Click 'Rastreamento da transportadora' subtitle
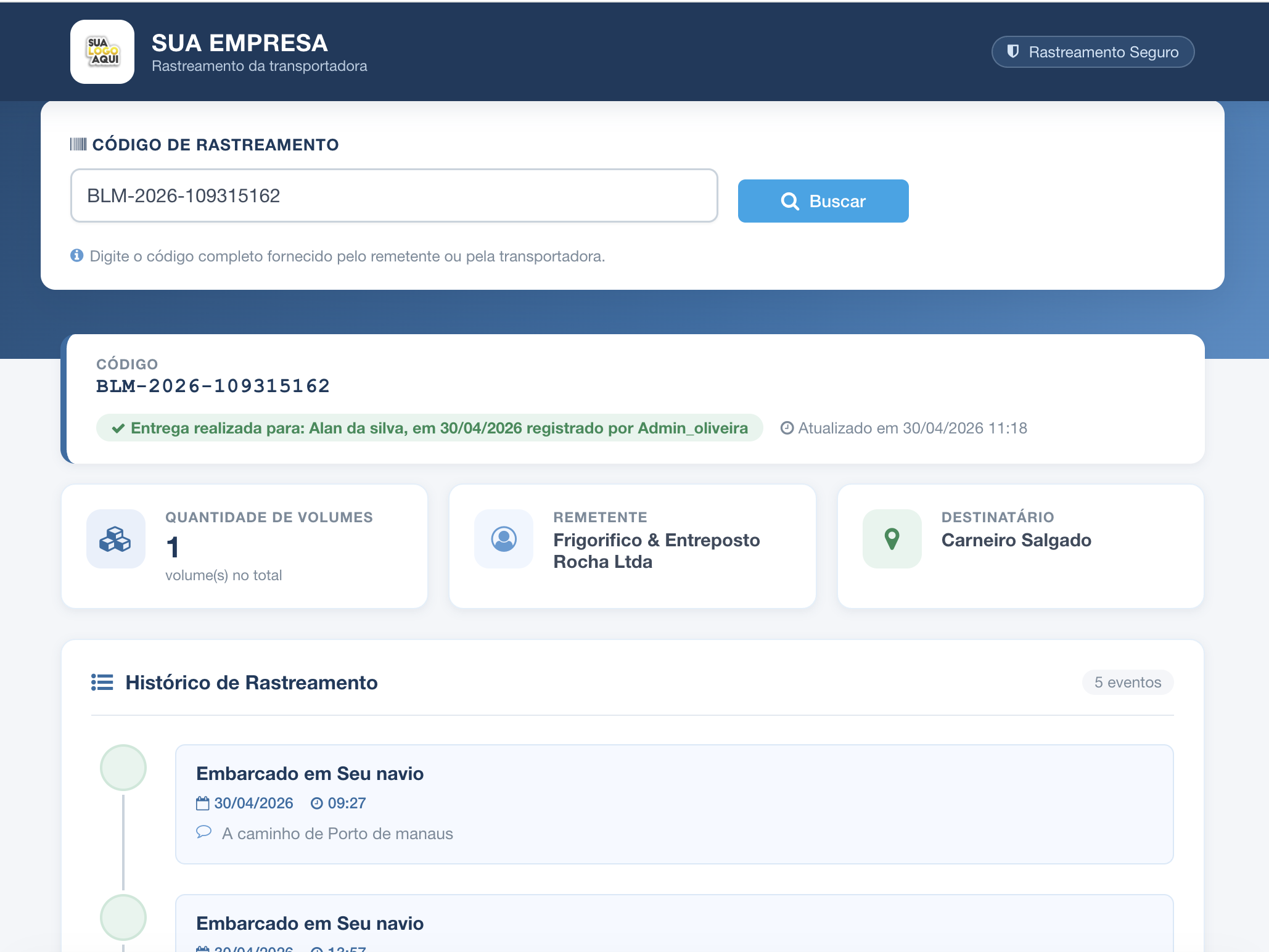Screen dimensions: 1269x952 click(x=260, y=66)
